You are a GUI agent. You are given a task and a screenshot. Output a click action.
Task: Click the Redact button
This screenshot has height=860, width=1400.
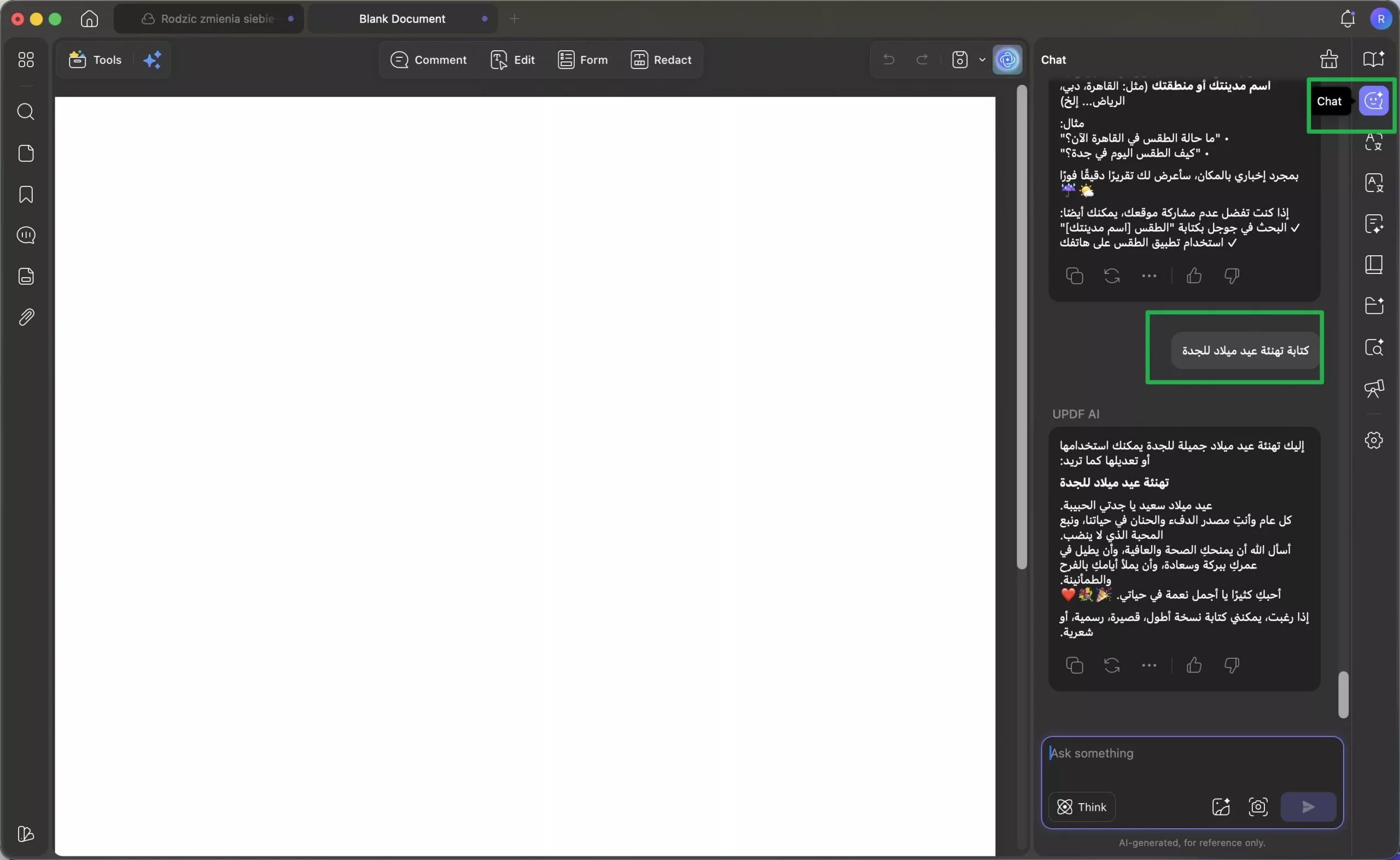pyautogui.click(x=661, y=60)
